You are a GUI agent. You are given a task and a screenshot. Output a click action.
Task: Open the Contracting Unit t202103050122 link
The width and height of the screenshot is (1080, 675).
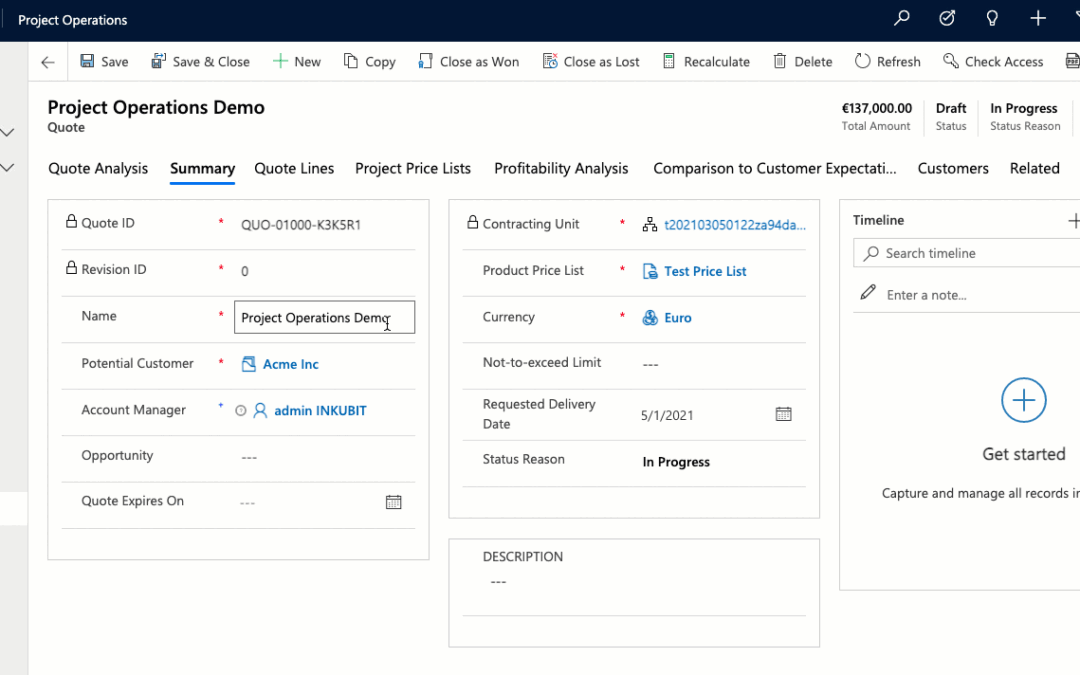pyautogui.click(x=735, y=225)
